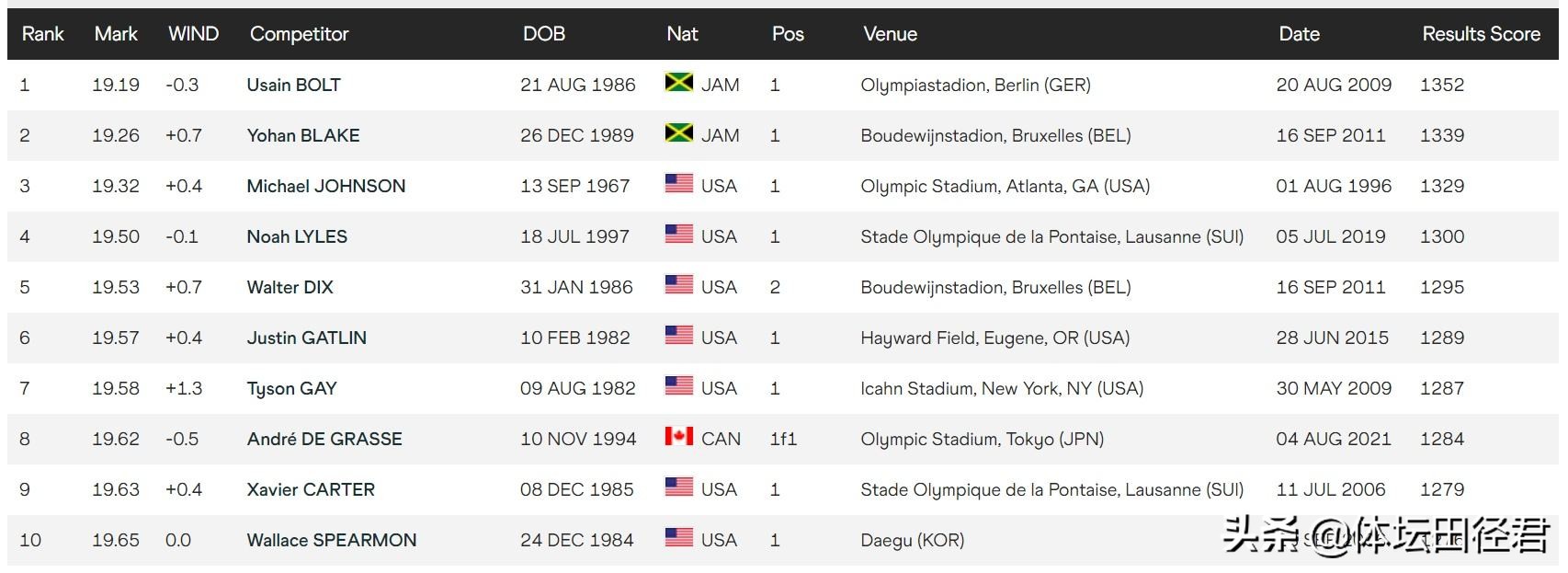Click the Canada flag for André De Grasse

coord(678,437)
